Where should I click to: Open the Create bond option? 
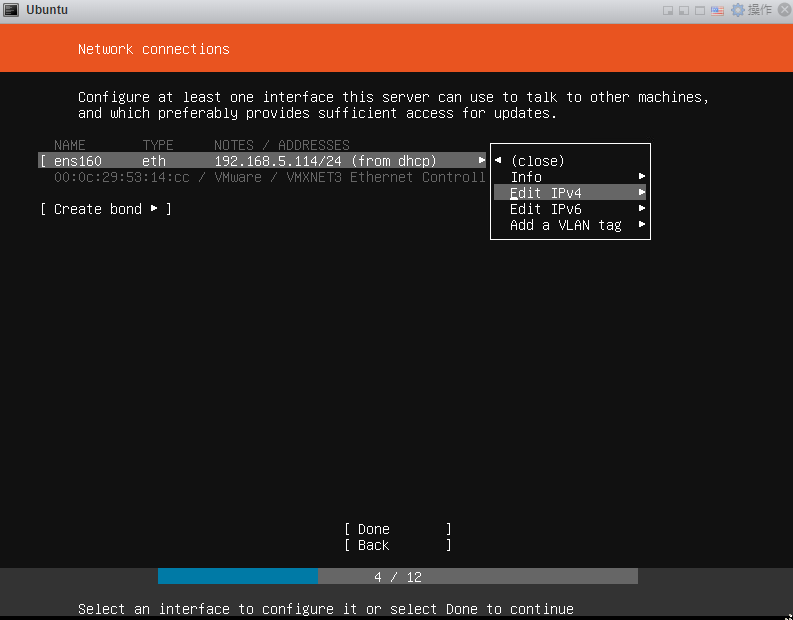pos(105,209)
